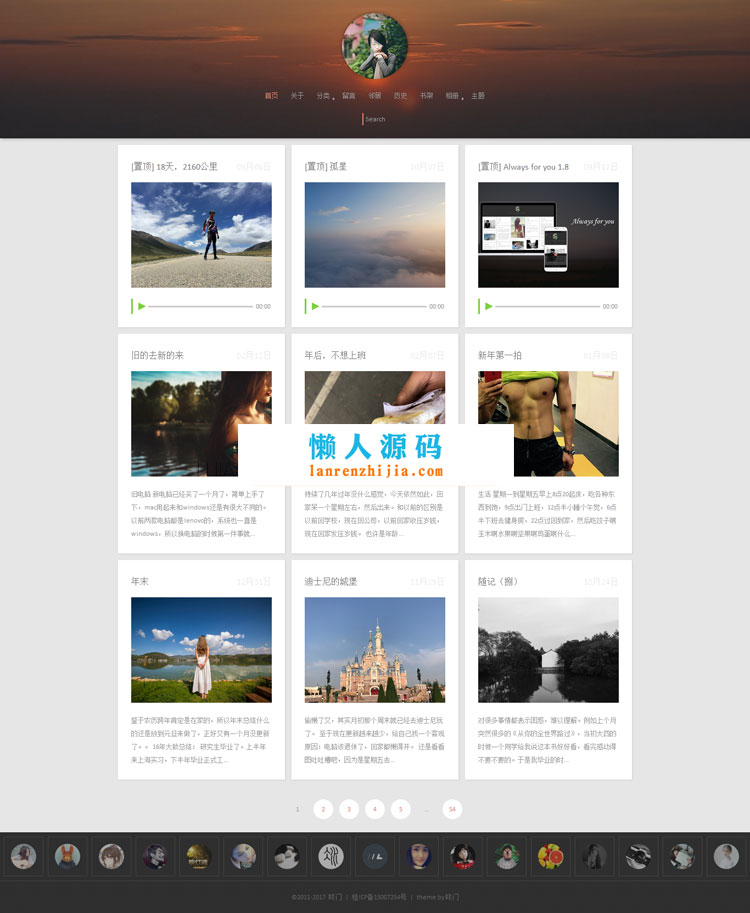
Task: Open the gold logo avatar in the footer
Action: point(199,857)
